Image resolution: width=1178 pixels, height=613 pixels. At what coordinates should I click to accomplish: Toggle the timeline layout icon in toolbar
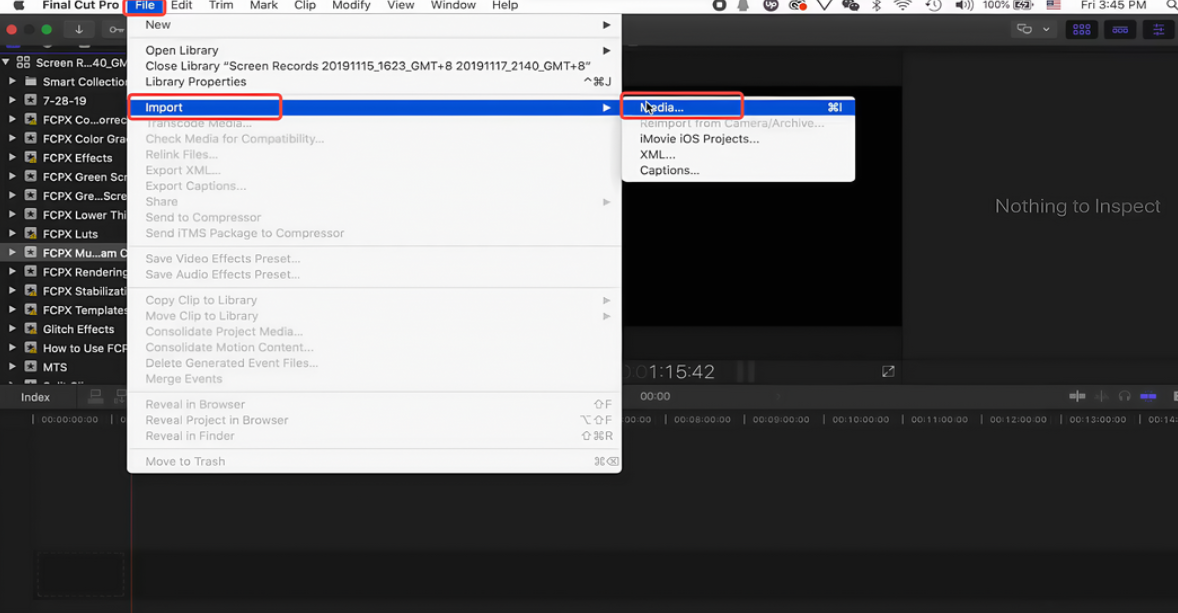[1120, 29]
